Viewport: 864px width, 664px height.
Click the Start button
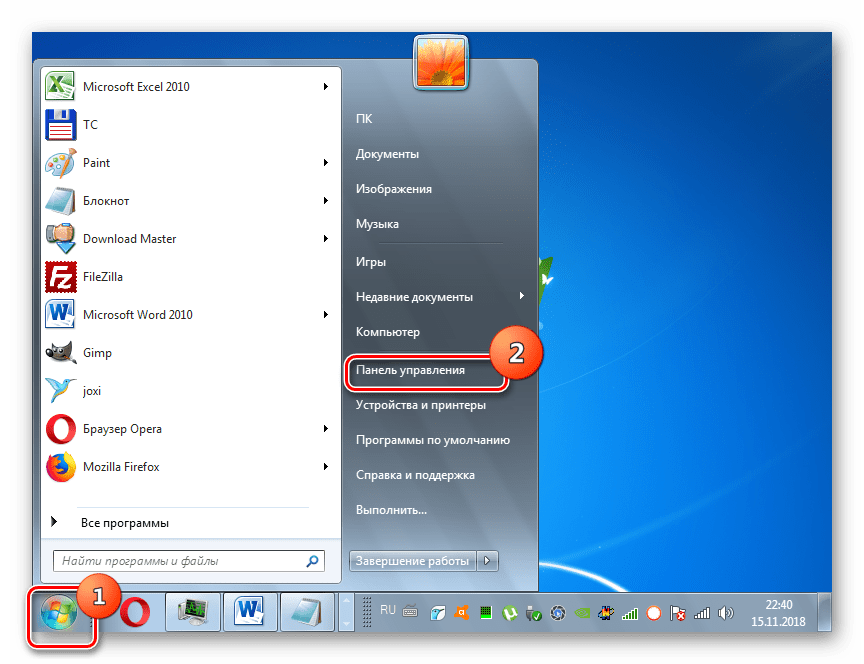click(60, 611)
